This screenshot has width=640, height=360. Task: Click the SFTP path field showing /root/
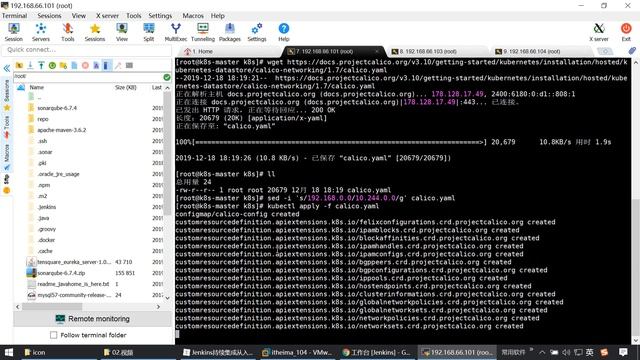tap(88, 76)
